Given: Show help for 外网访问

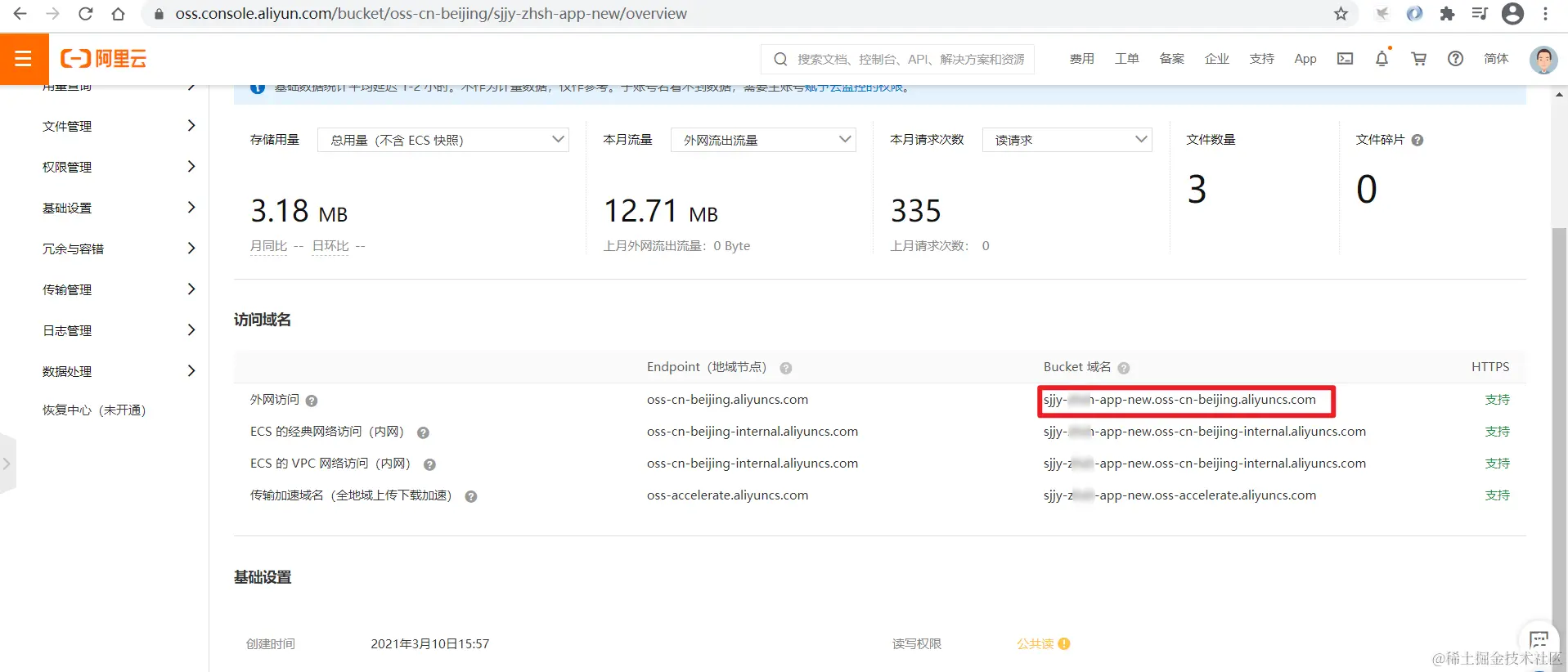Looking at the screenshot, I should (x=312, y=401).
